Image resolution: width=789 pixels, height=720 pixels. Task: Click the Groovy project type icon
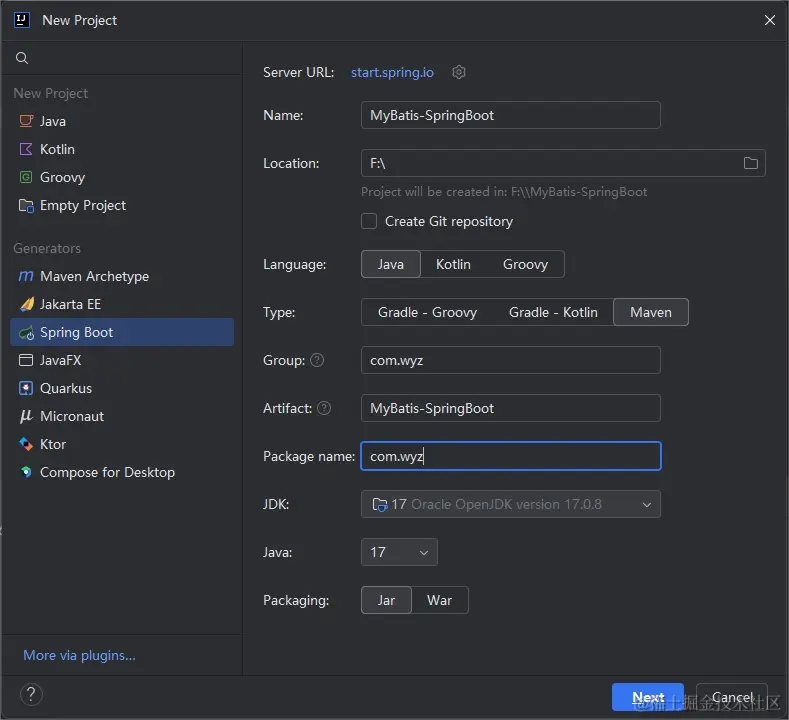click(x=26, y=177)
